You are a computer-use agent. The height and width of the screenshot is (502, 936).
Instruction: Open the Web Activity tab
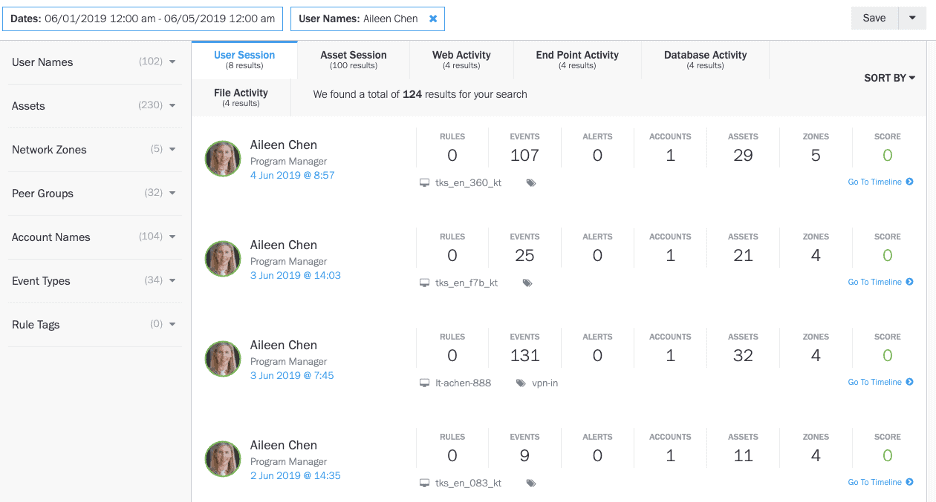[x=461, y=60]
